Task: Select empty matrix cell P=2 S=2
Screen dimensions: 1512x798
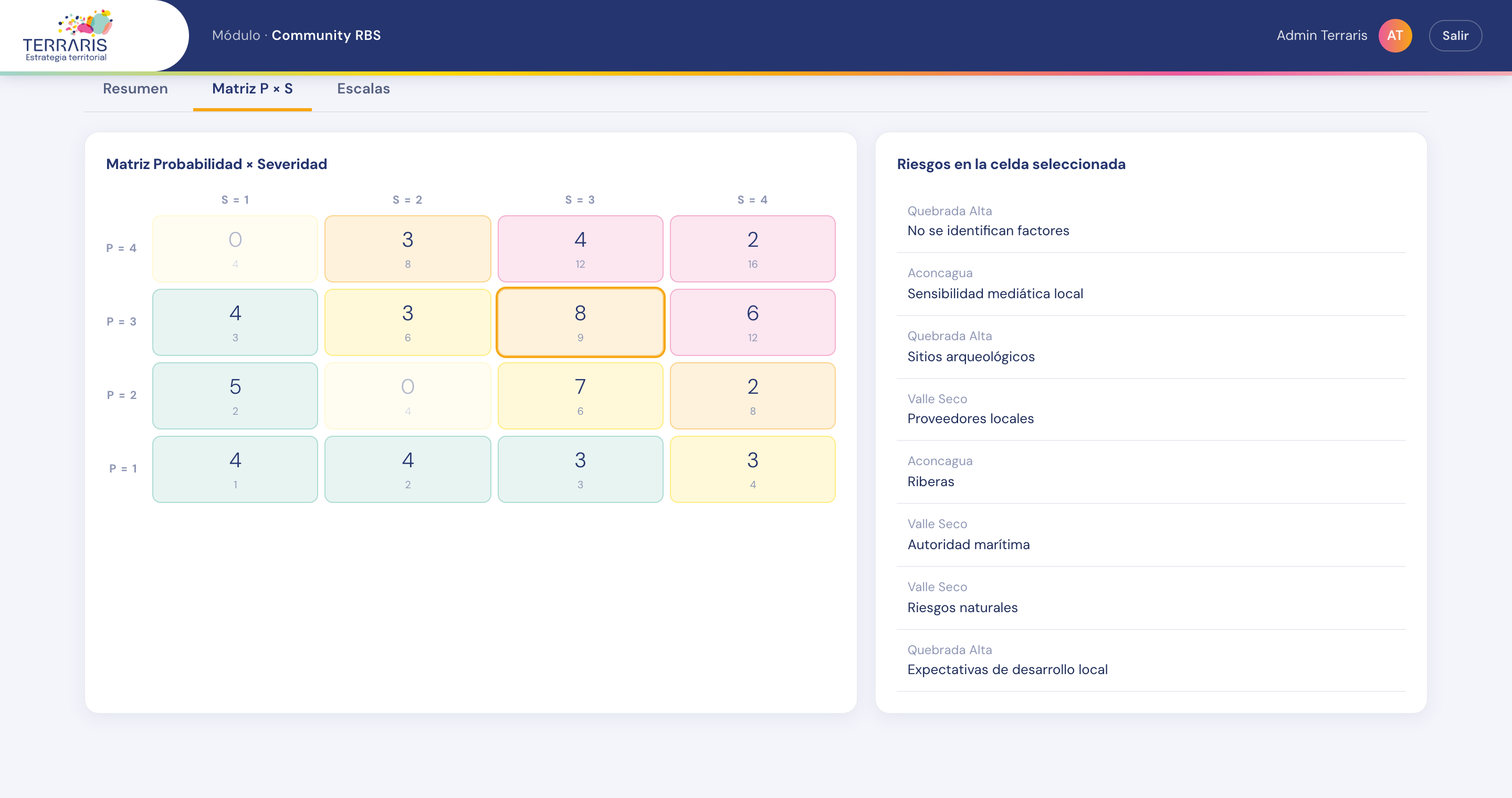Action: 407,395
